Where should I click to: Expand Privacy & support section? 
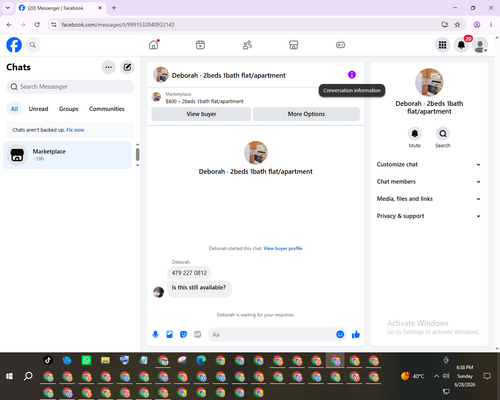pos(429,216)
